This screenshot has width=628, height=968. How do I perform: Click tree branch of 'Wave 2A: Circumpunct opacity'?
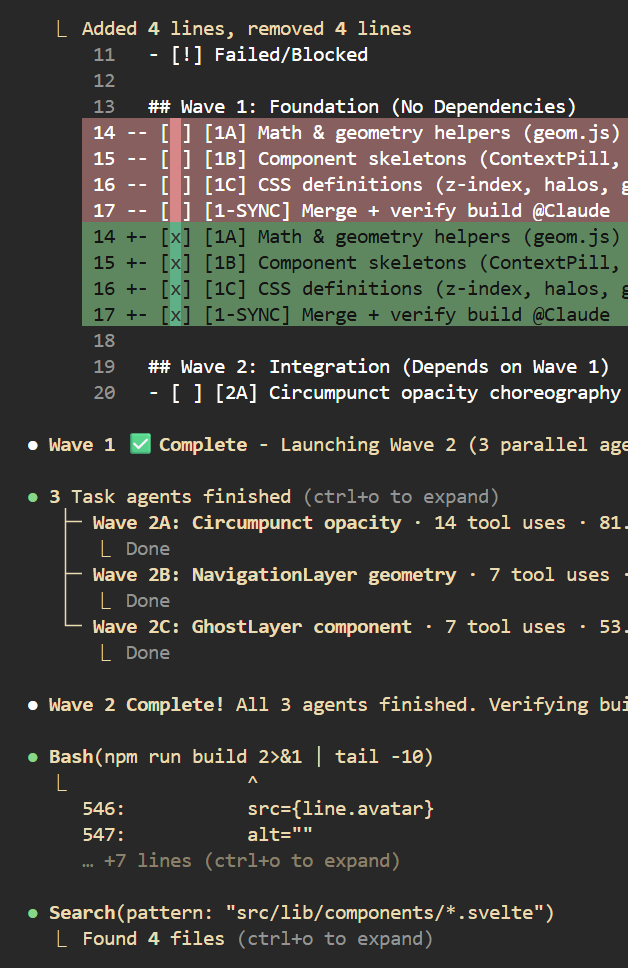coord(73,522)
